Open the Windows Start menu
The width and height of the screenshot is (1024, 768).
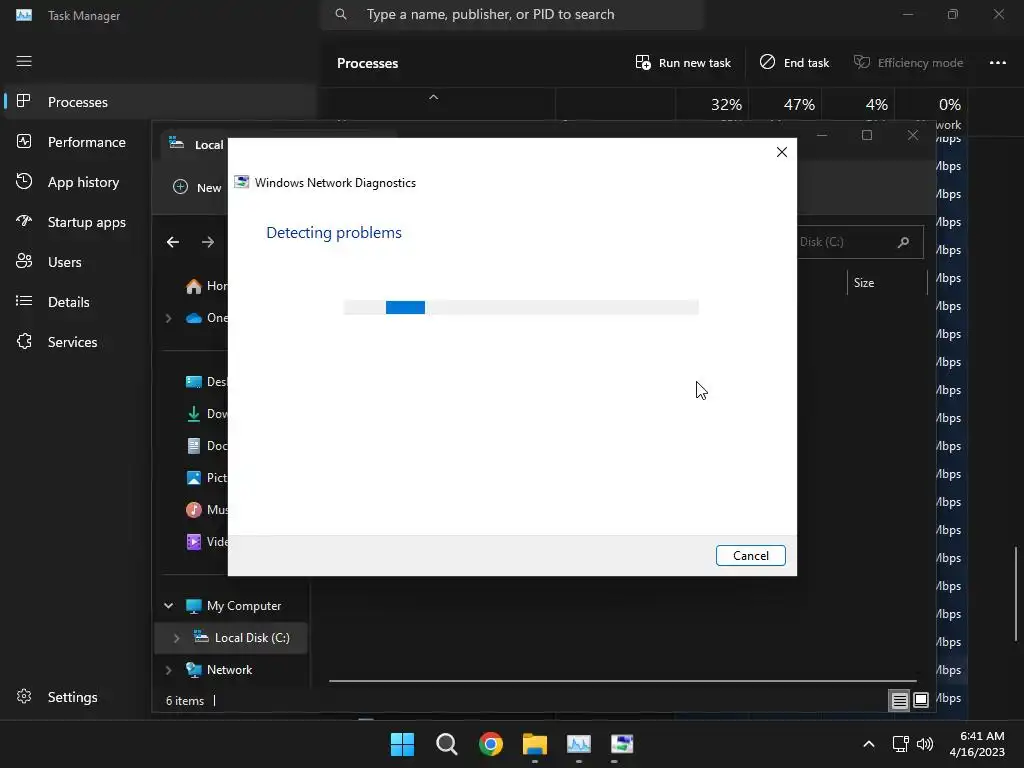[402, 744]
